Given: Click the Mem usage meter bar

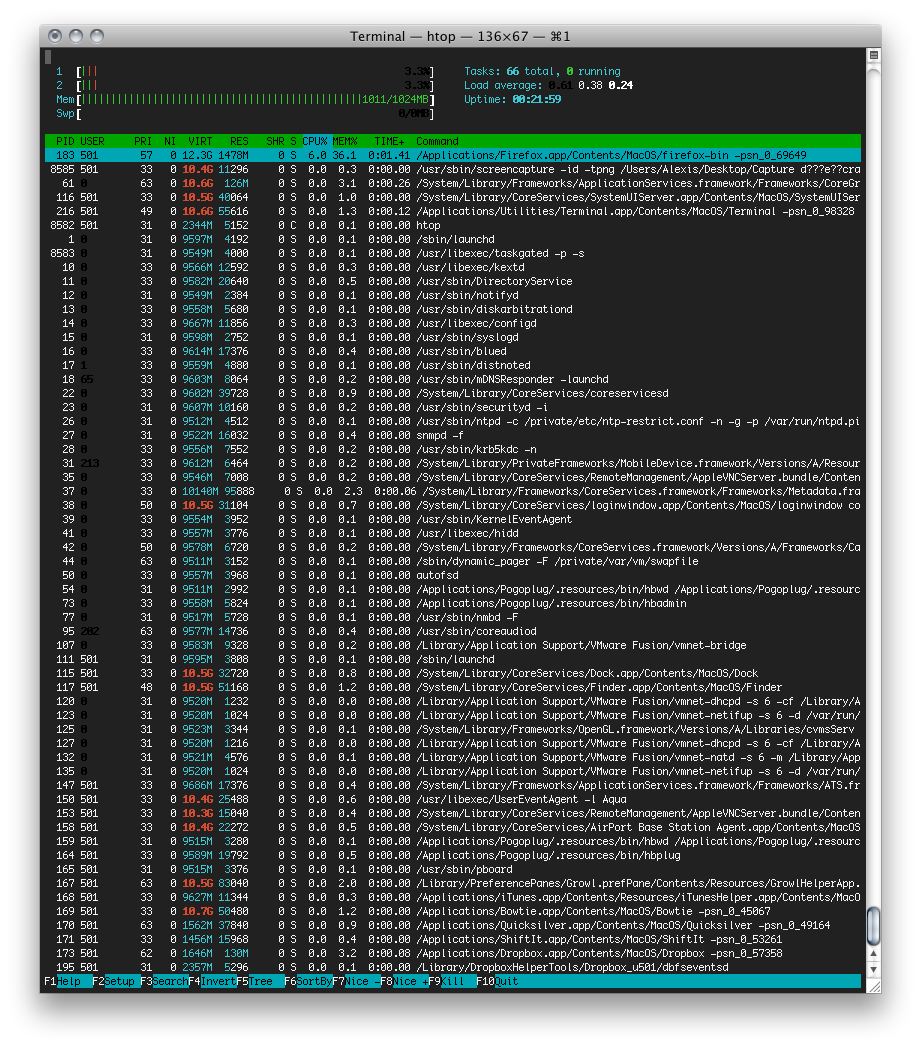Looking at the screenshot, I should coord(245,100).
